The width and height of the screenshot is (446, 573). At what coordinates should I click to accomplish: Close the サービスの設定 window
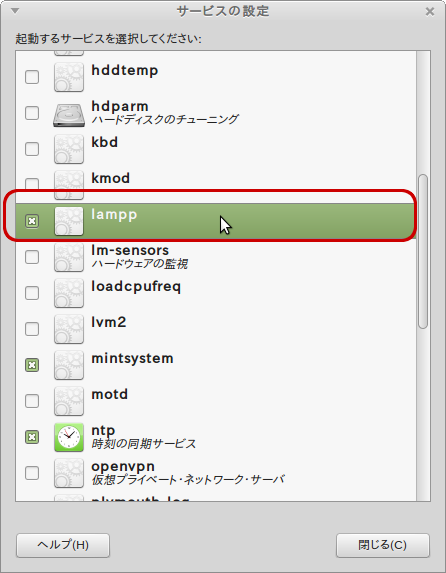(x=430, y=12)
